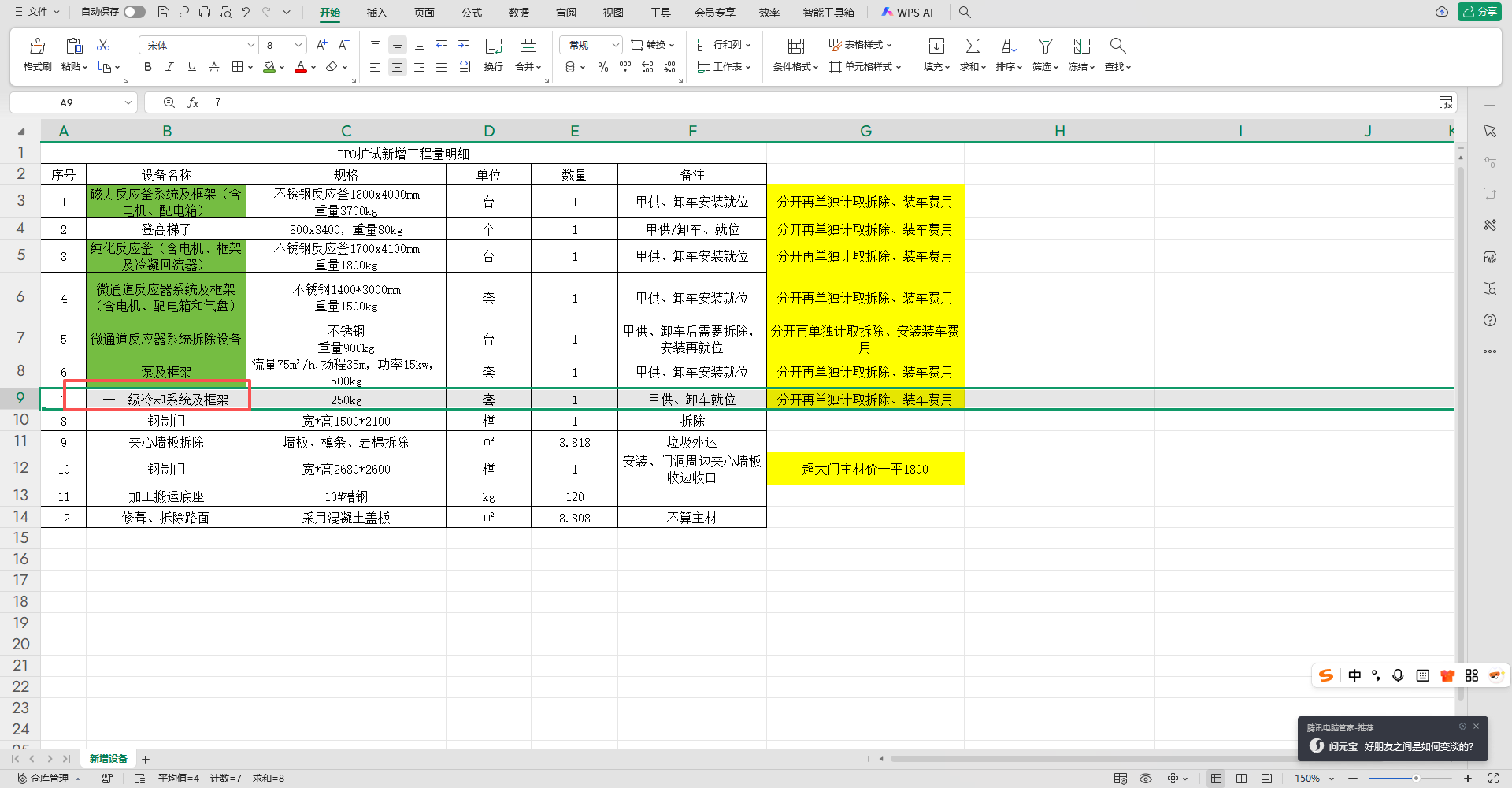
Task: Switch to normal view in the status bar
Action: pos(1216,779)
